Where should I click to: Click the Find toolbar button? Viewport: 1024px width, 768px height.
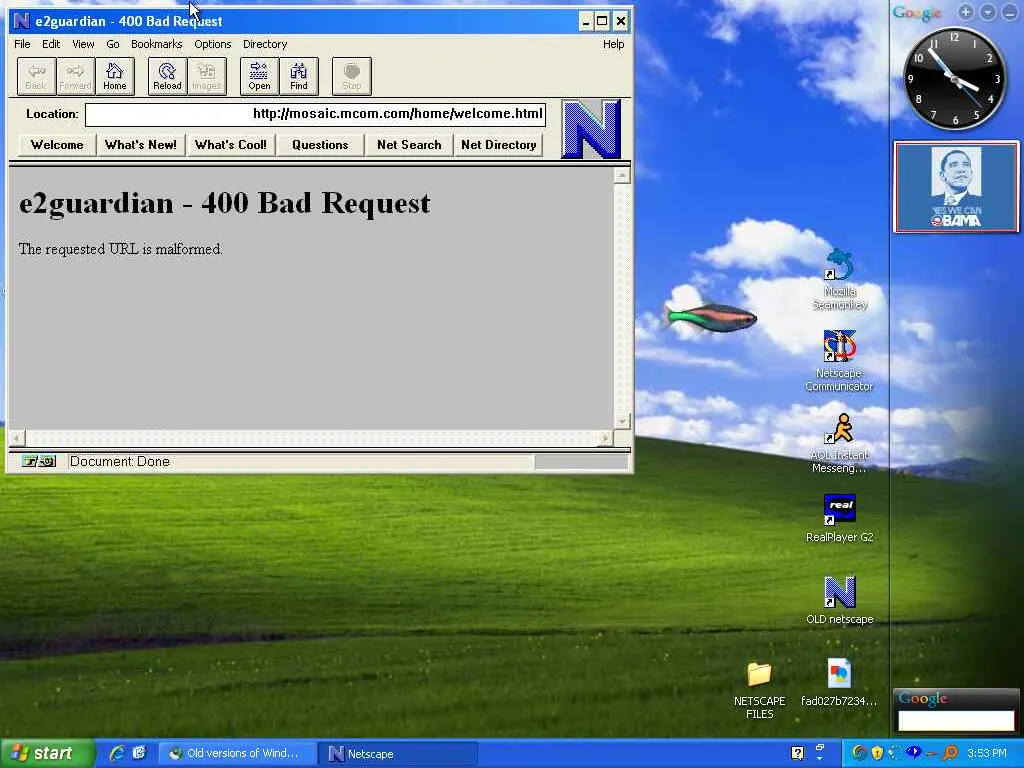click(x=298, y=76)
